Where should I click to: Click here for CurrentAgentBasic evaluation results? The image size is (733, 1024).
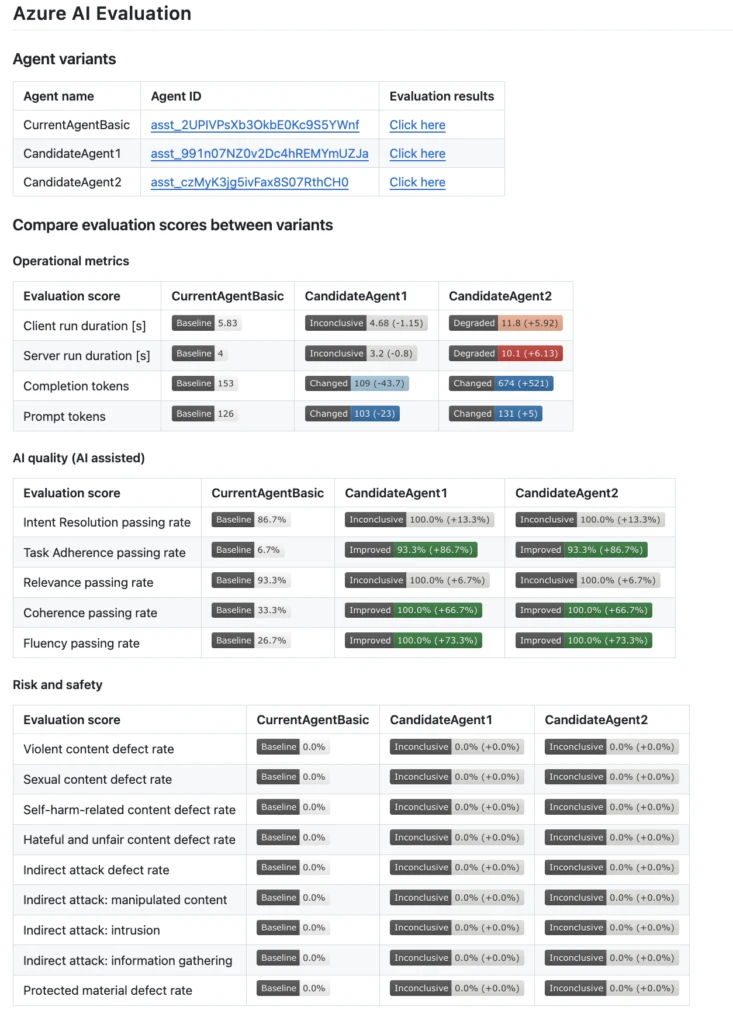point(417,124)
